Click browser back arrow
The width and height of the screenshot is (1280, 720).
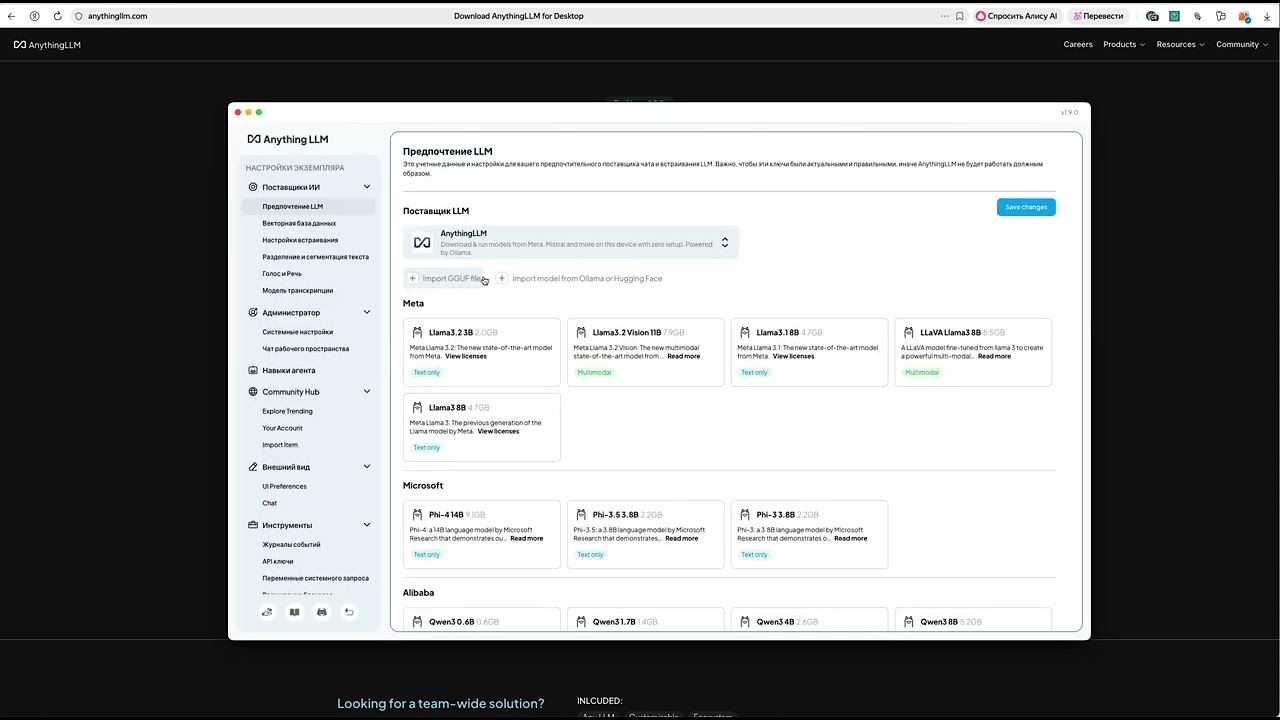[11, 16]
